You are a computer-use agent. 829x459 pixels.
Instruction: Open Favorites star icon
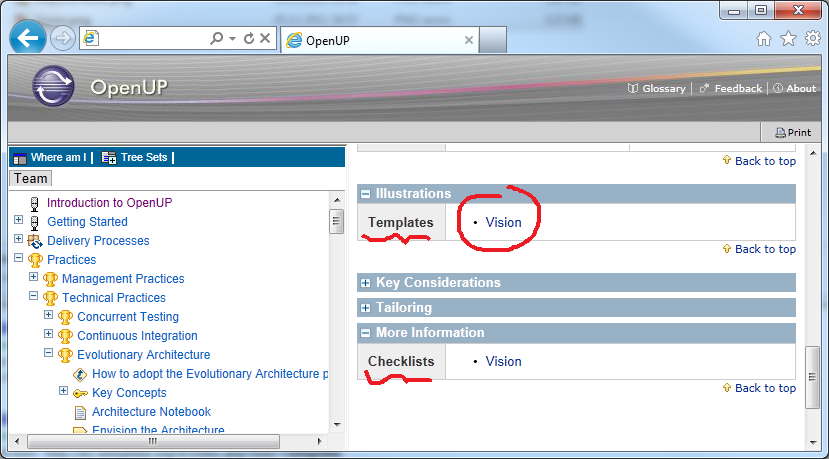788,38
